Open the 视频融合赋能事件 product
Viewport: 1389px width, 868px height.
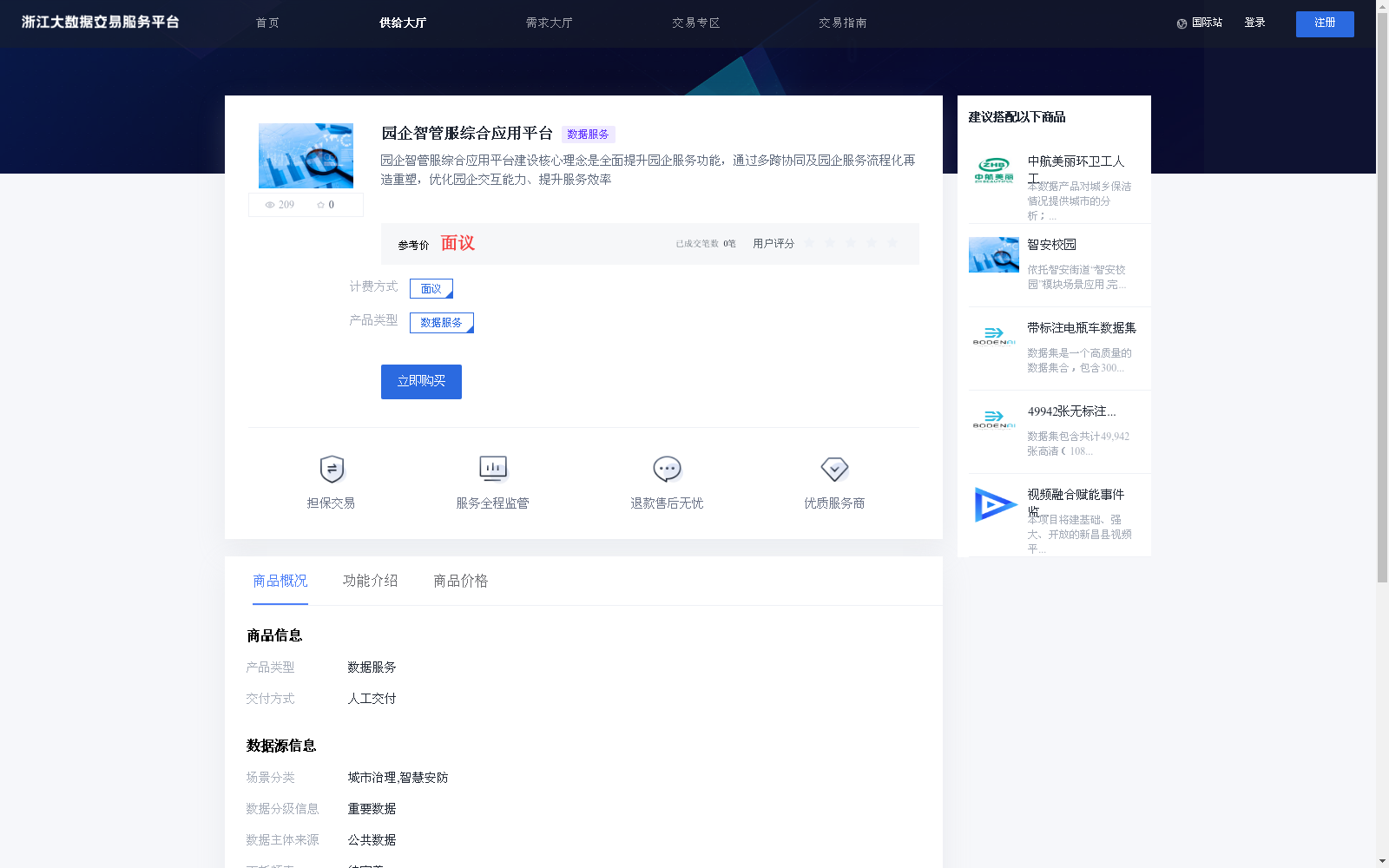pos(1076,503)
